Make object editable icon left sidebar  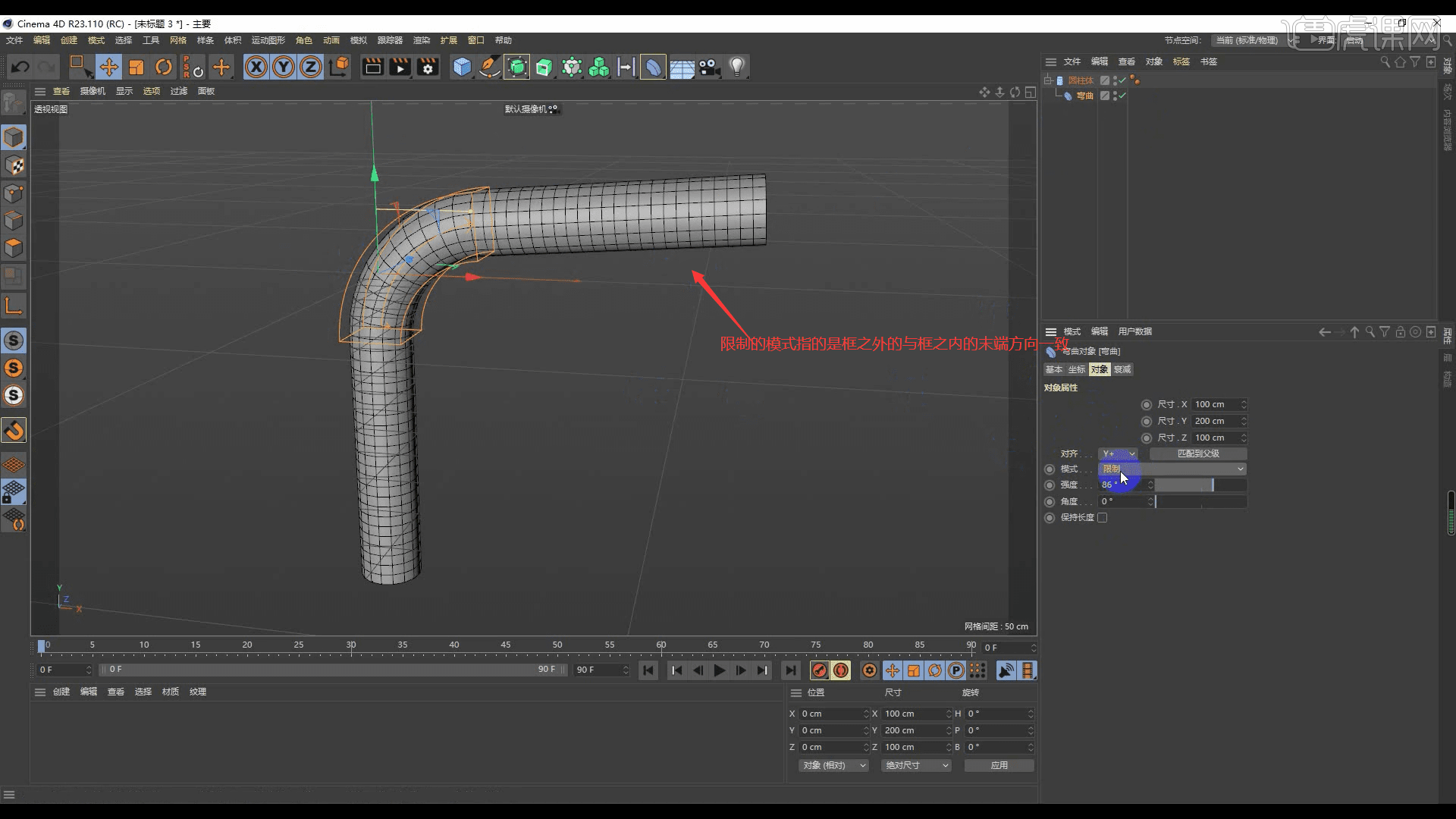point(14,103)
